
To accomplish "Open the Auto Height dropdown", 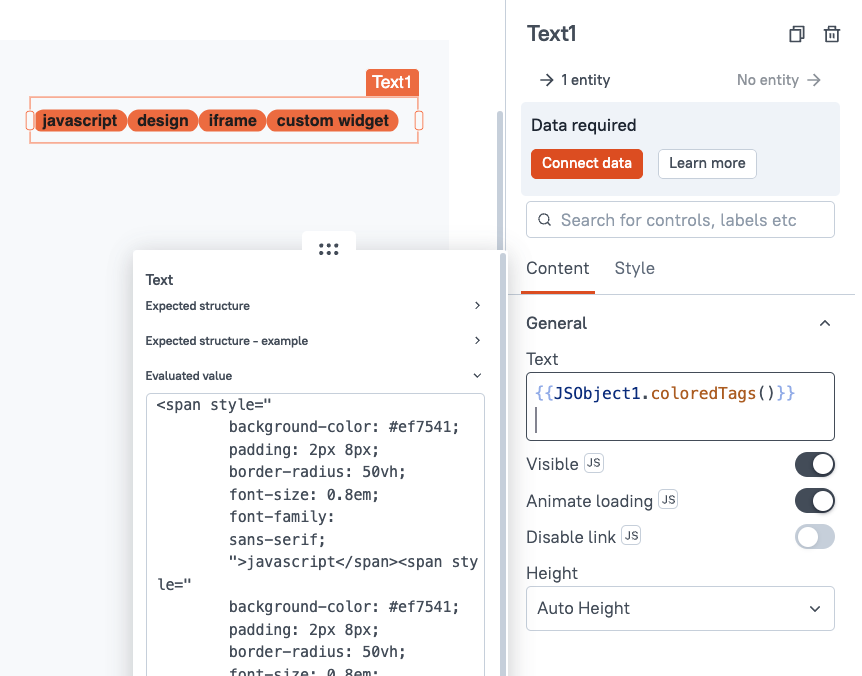I will point(680,608).
